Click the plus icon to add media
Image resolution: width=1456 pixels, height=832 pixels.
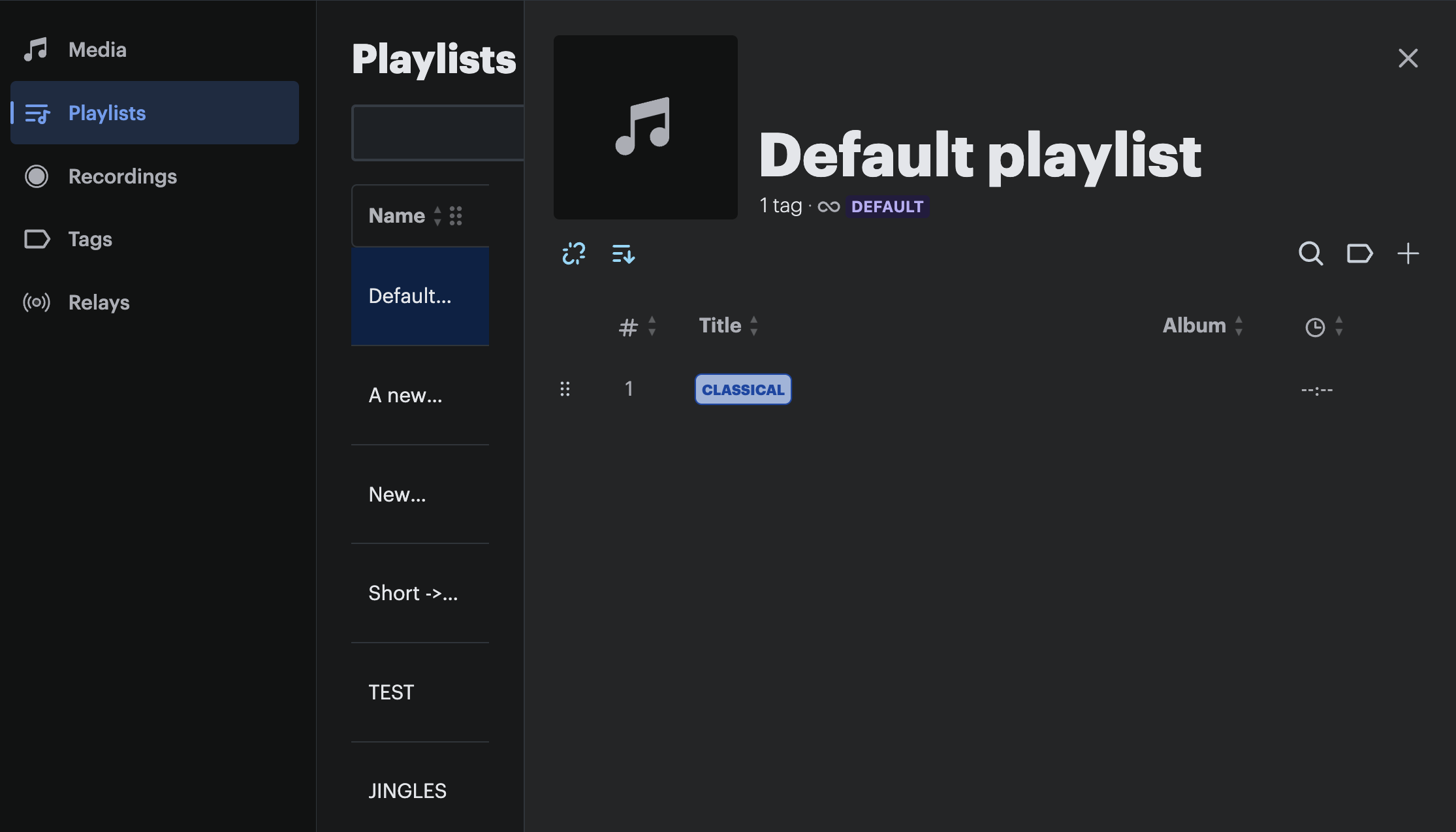(x=1408, y=253)
